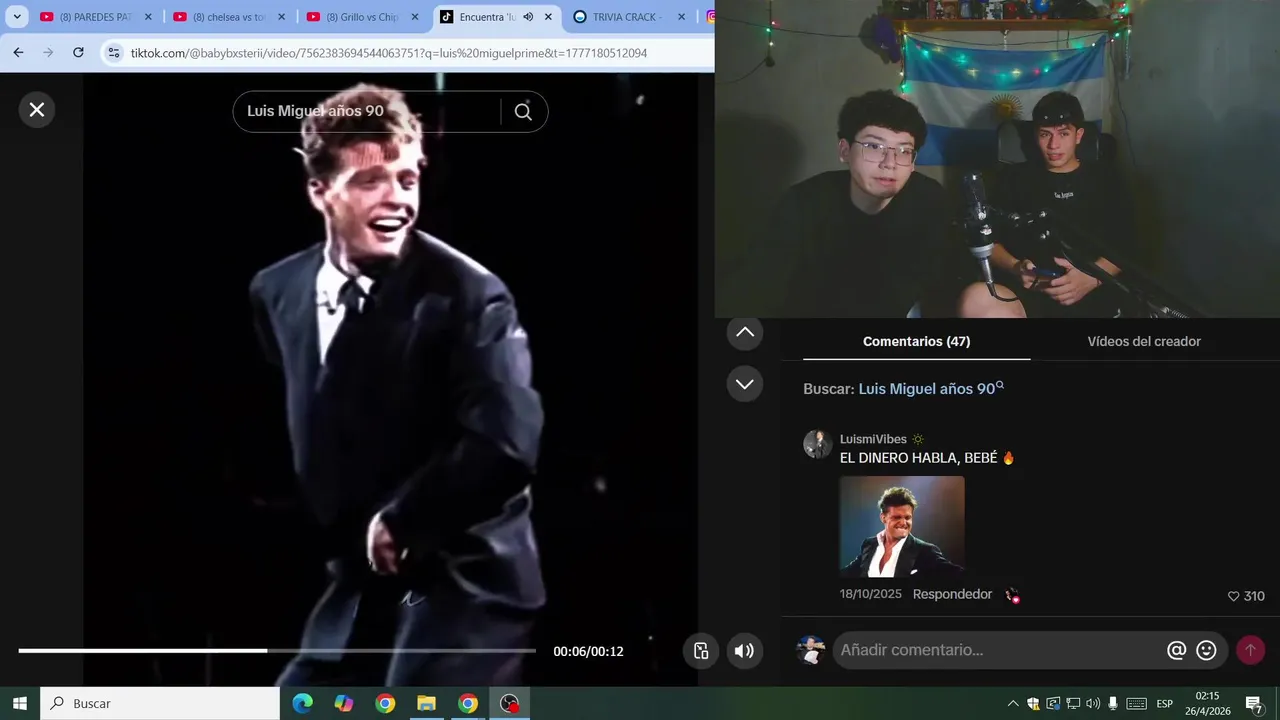The height and width of the screenshot is (720, 1280).
Task: Open the image in LuismiVibes' comment
Action: click(x=902, y=526)
